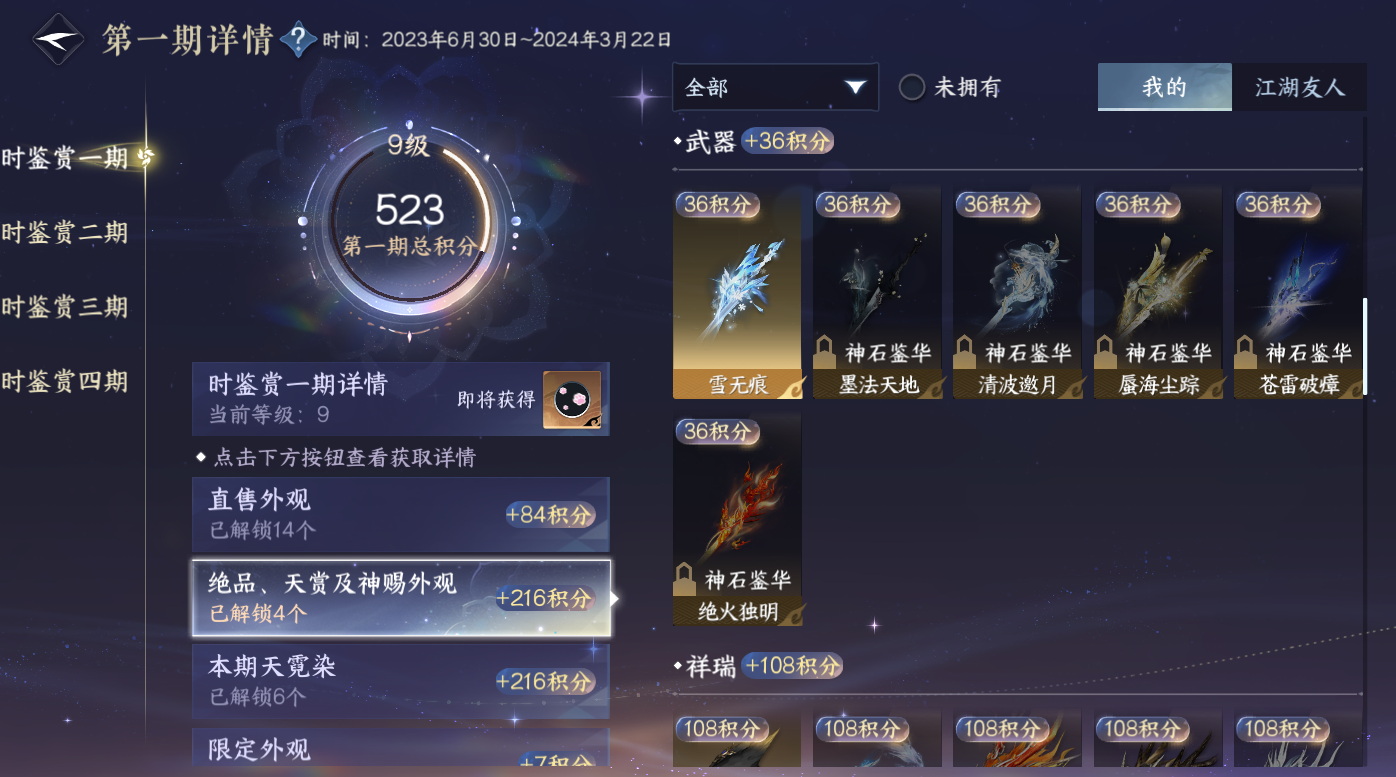This screenshot has height=777, width=1396.
Task: Select the 苍雷破瘴 weapon icon
Action: click(x=1298, y=292)
